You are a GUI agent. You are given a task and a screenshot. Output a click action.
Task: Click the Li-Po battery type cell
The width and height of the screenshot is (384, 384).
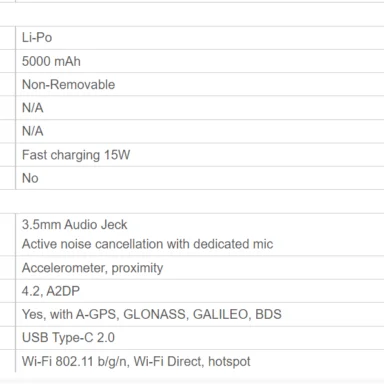pyautogui.click(x=200, y=38)
